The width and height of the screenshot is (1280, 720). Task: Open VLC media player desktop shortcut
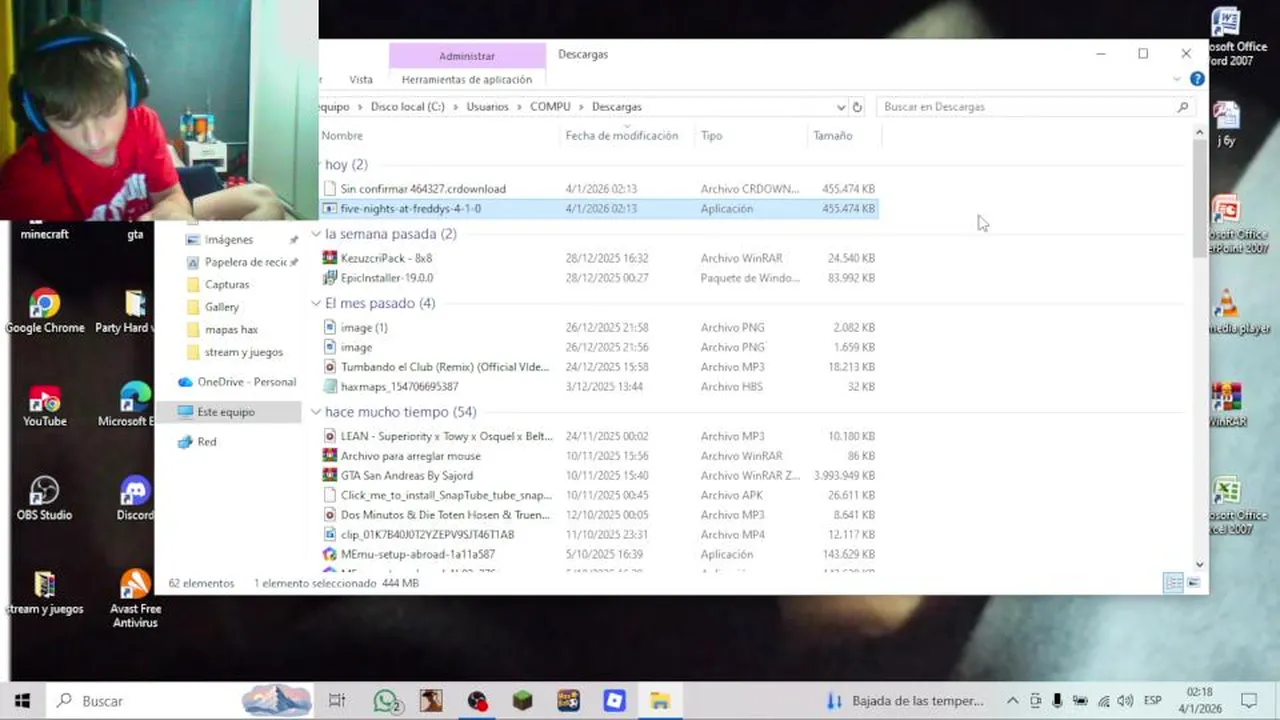click(1238, 311)
